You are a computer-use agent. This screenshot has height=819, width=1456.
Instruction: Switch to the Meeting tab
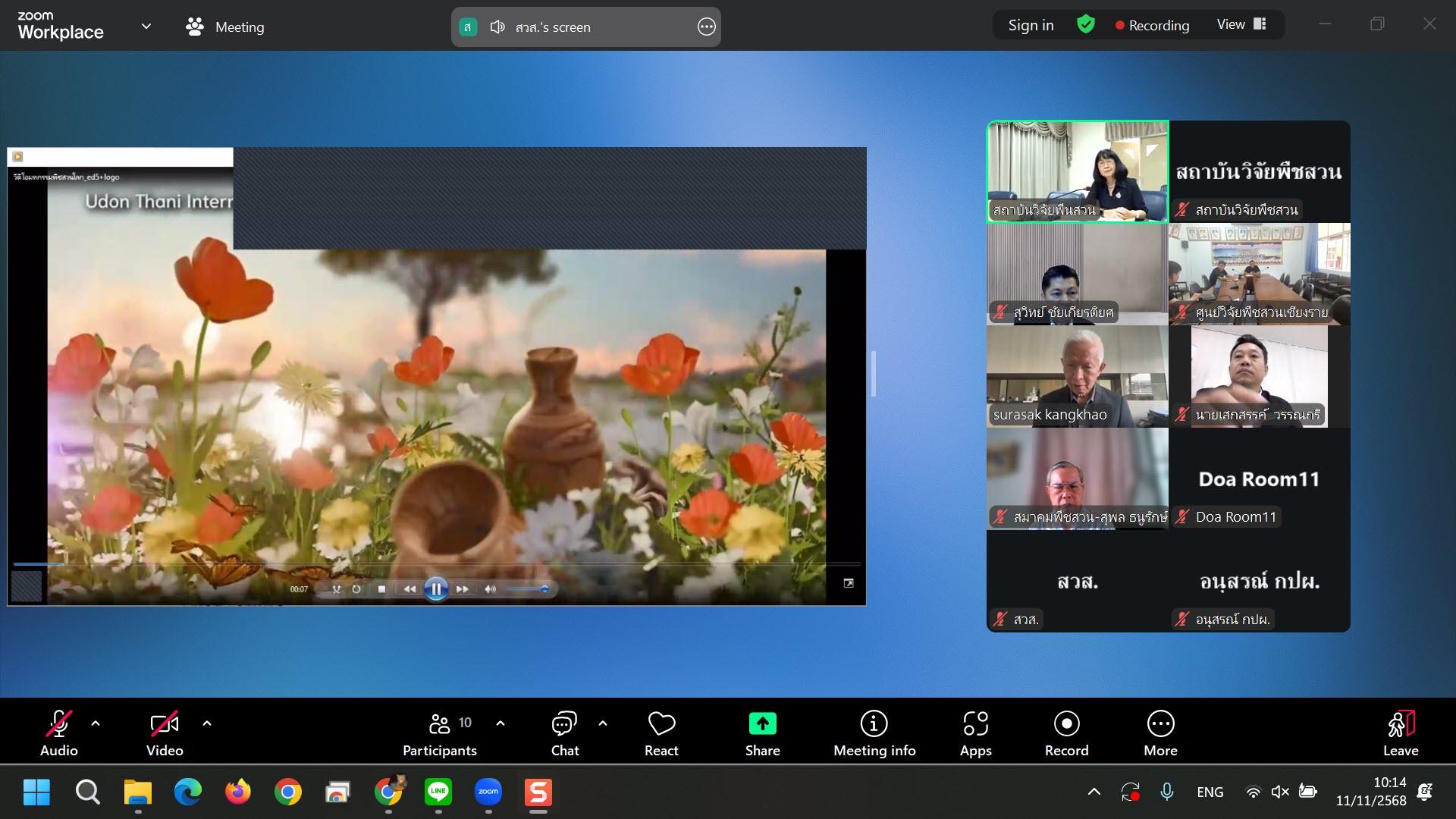coord(225,27)
